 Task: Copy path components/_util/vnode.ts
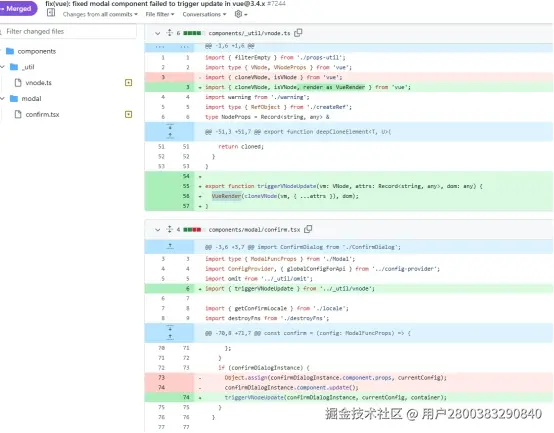298,33
